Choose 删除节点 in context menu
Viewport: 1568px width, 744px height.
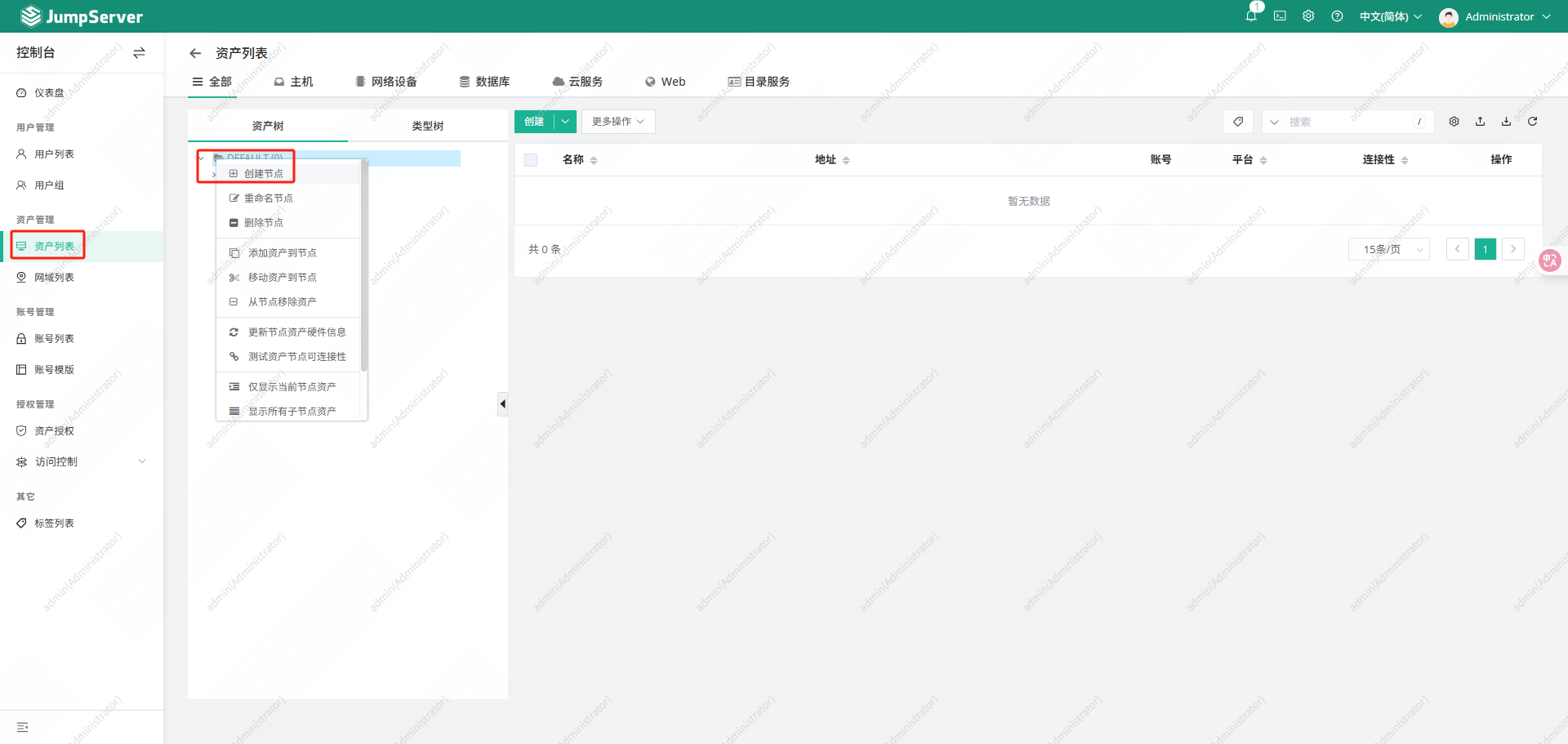[288, 223]
